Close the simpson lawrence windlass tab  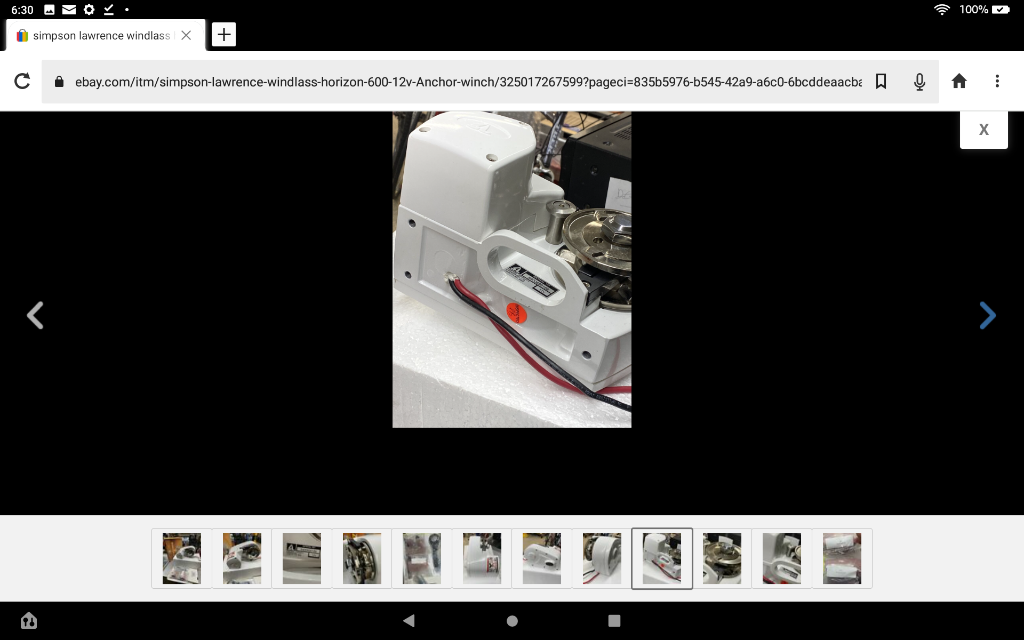tap(186, 35)
